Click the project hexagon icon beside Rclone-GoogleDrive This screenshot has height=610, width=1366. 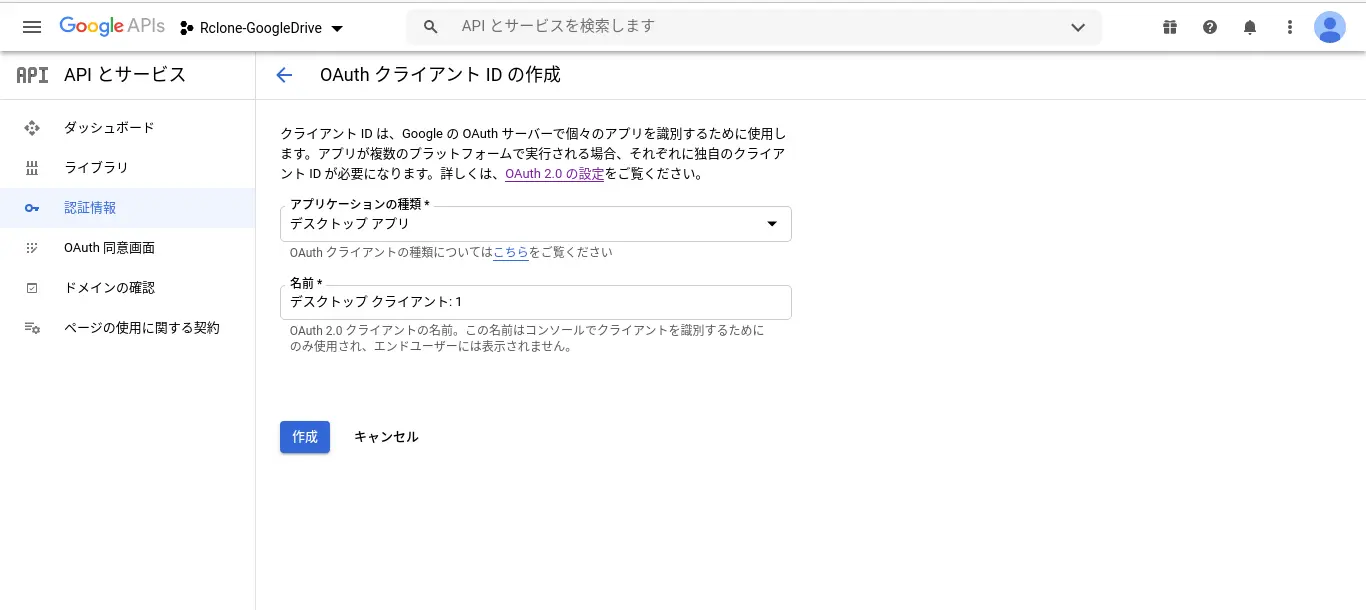[186, 28]
